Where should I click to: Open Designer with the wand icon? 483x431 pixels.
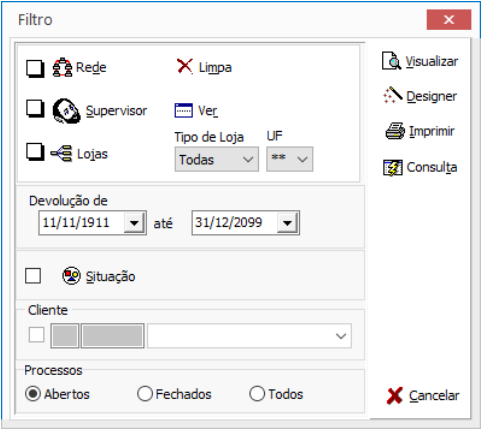[393, 95]
